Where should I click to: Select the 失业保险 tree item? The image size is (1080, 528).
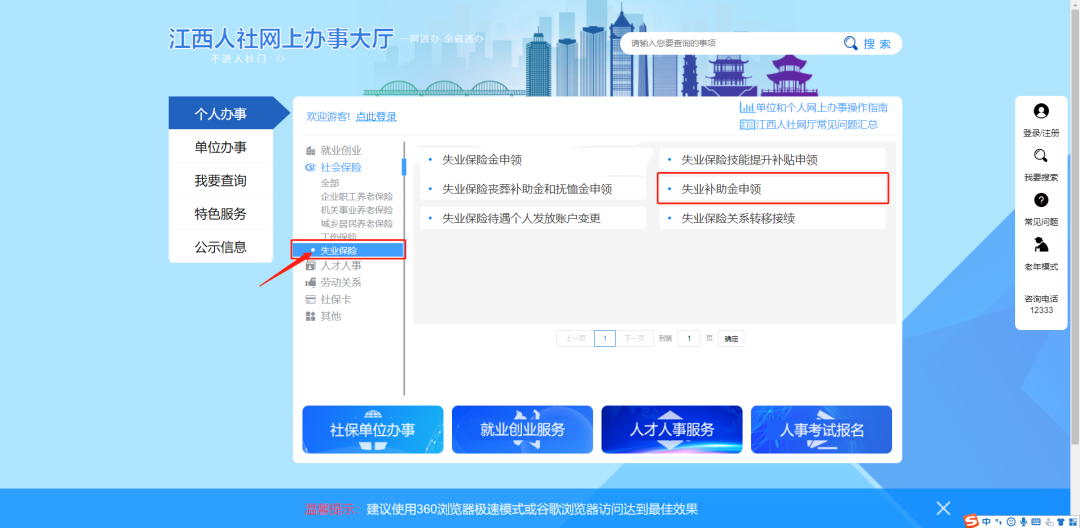point(339,250)
